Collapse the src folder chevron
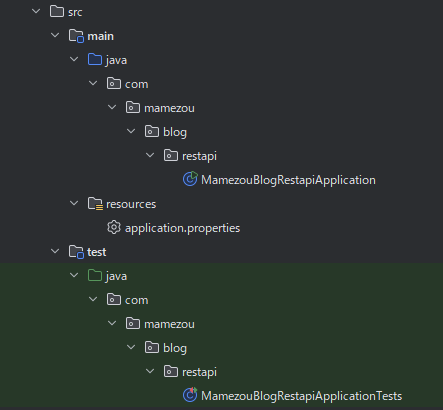This screenshot has width=443, height=410. tap(36, 11)
